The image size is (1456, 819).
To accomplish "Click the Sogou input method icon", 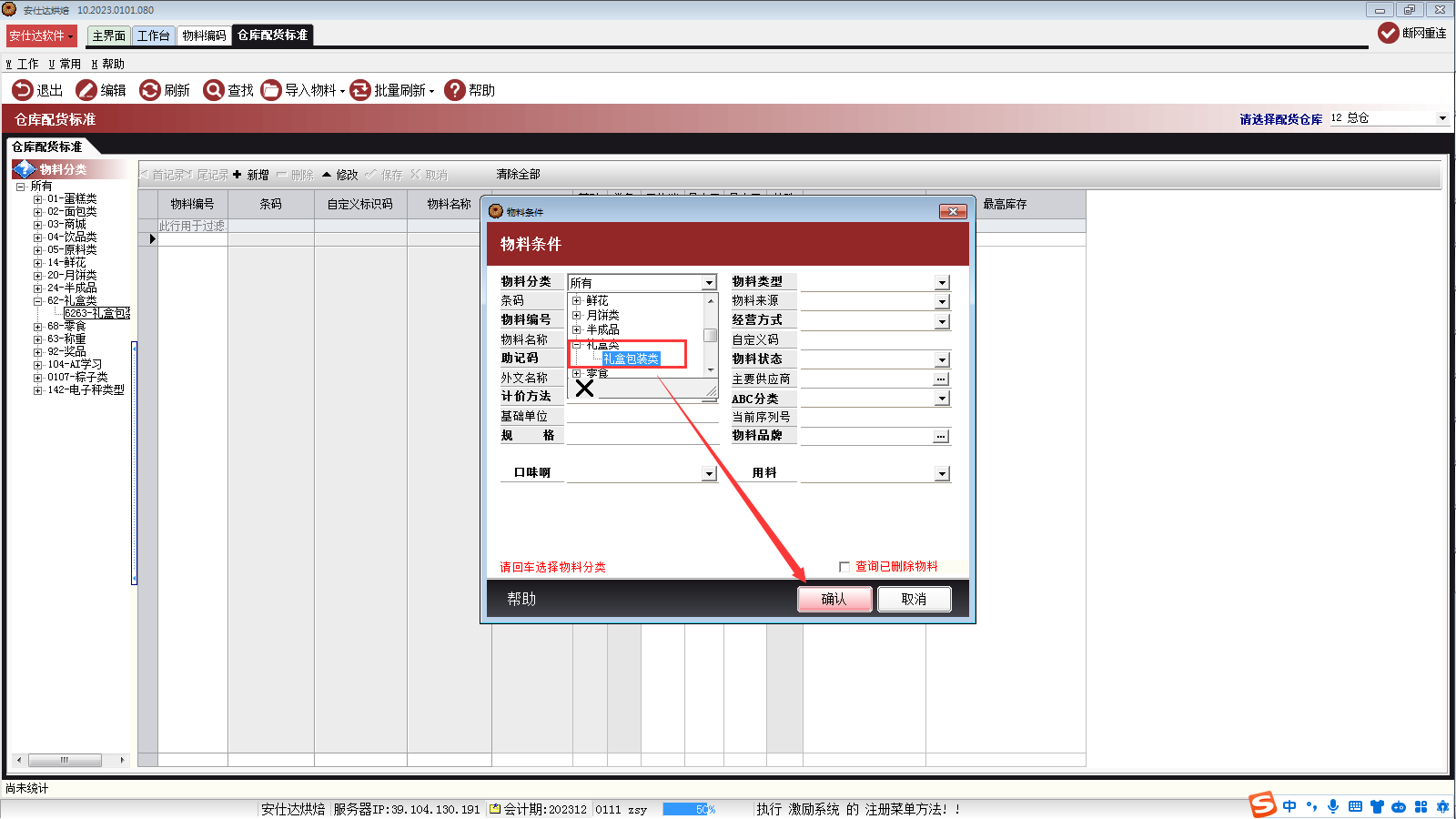I will [1262, 804].
